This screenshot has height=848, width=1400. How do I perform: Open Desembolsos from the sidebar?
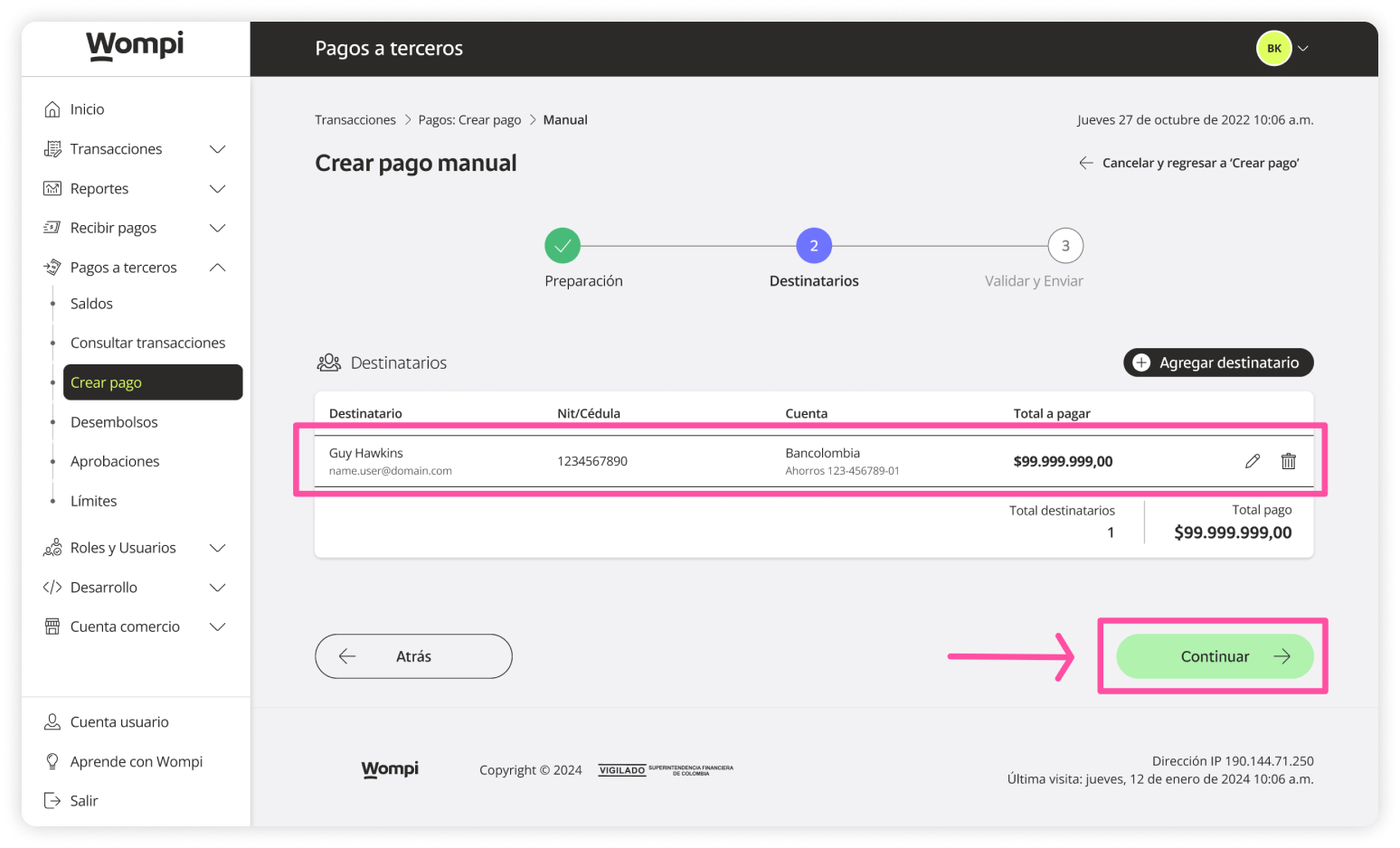point(114,421)
